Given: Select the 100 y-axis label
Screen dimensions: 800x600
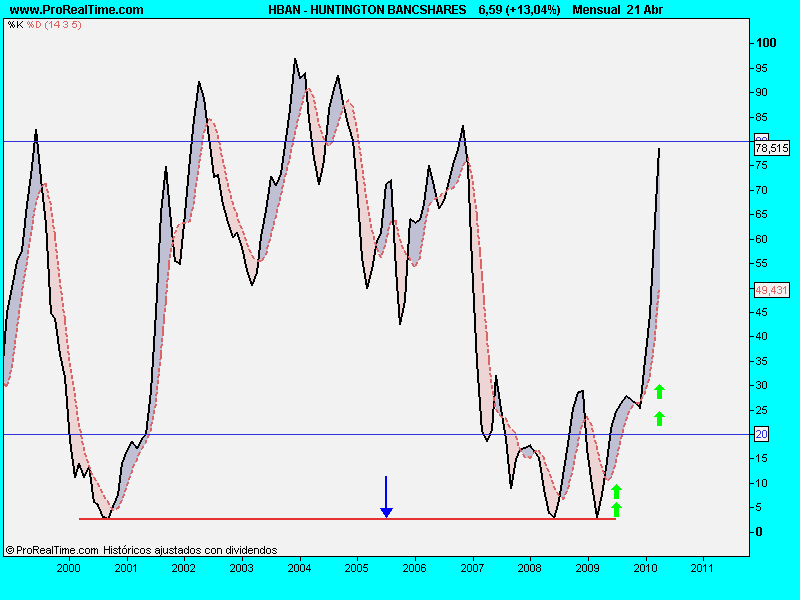Looking at the screenshot, I should (766, 43).
